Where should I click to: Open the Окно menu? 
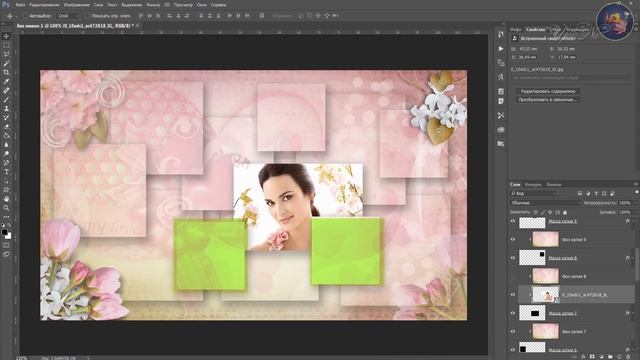tap(202, 5)
